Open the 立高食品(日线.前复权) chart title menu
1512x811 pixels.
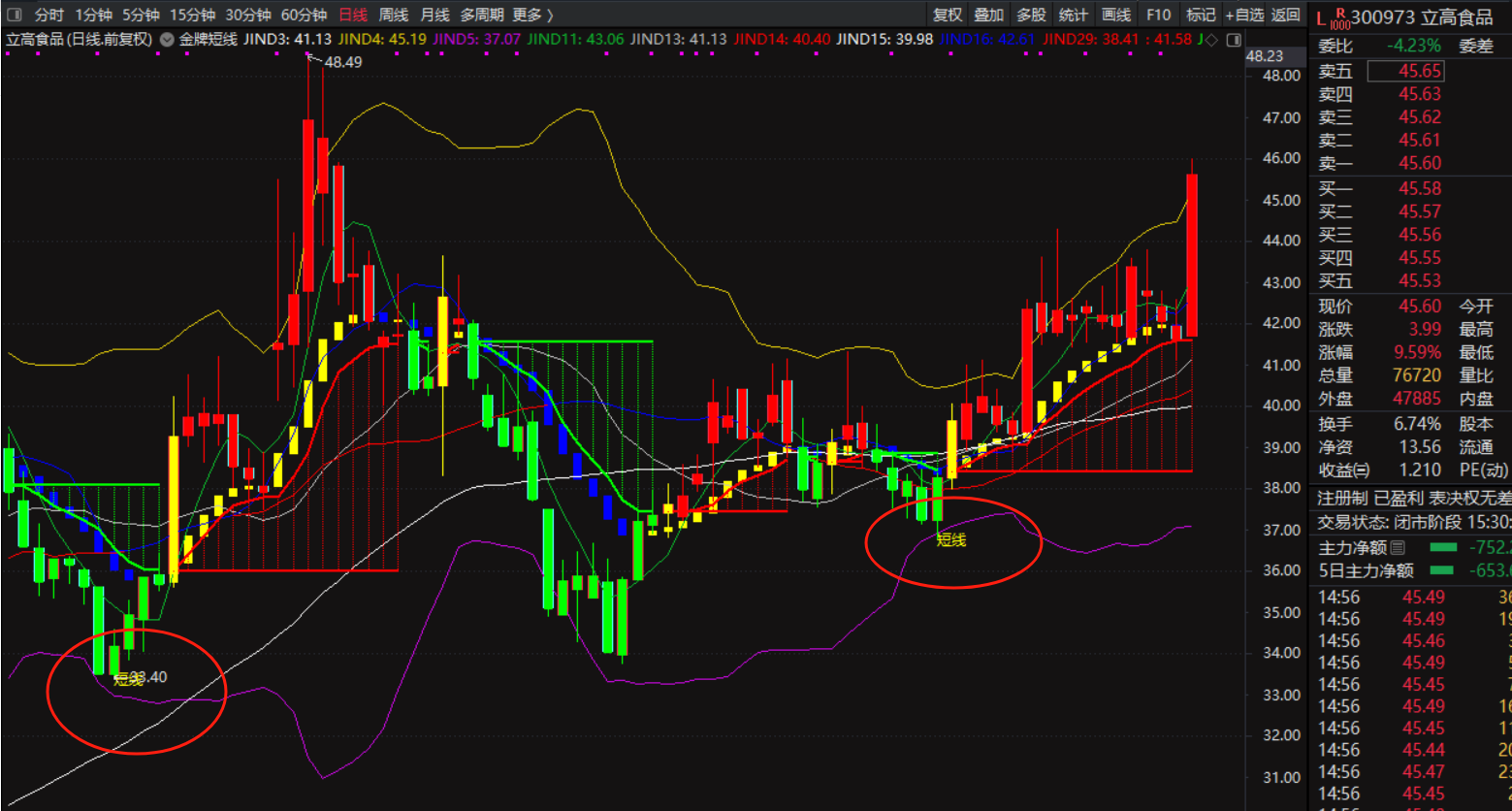point(80,40)
